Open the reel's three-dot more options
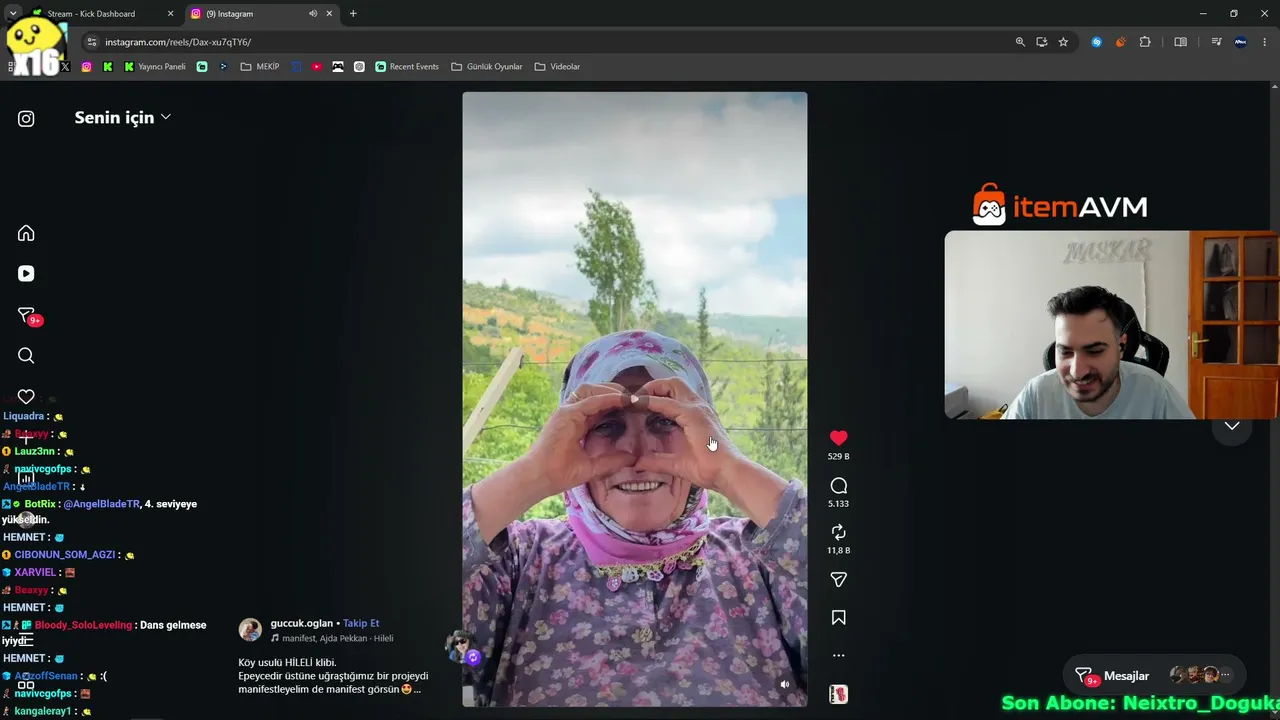This screenshot has height=720, width=1280. pyautogui.click(x=839, y=656)
